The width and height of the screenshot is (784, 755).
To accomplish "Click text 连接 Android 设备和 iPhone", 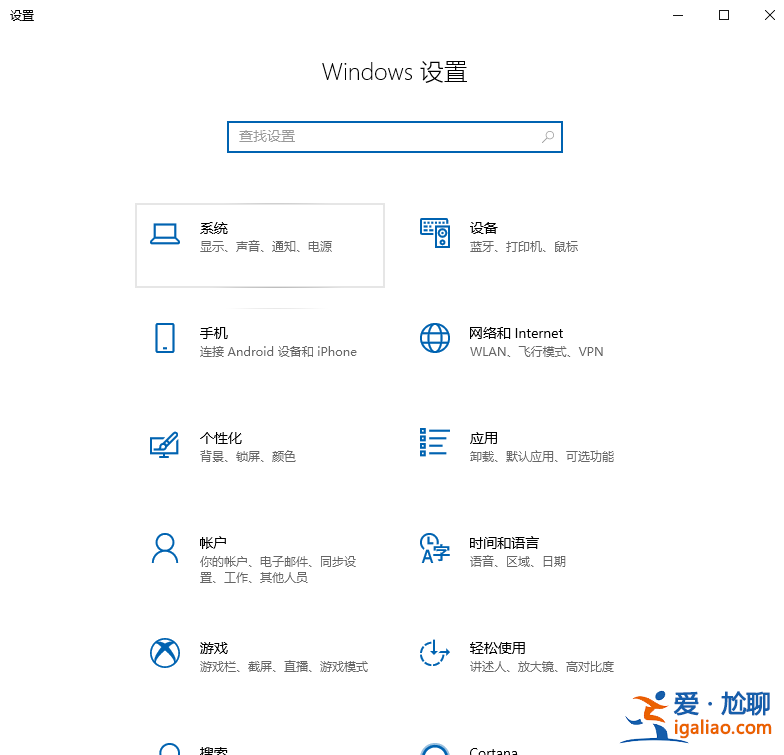I will pos(278,352).
